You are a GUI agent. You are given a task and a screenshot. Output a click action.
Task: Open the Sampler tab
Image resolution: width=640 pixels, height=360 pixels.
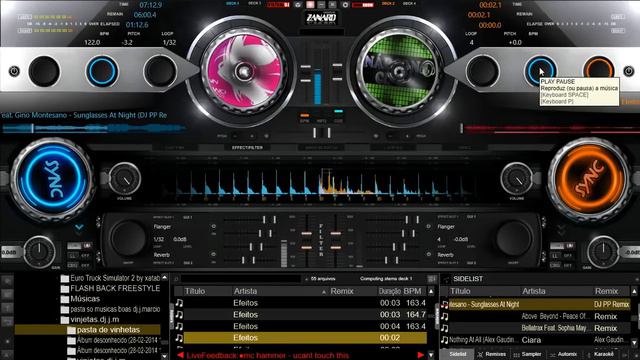(x=528, y=354)
